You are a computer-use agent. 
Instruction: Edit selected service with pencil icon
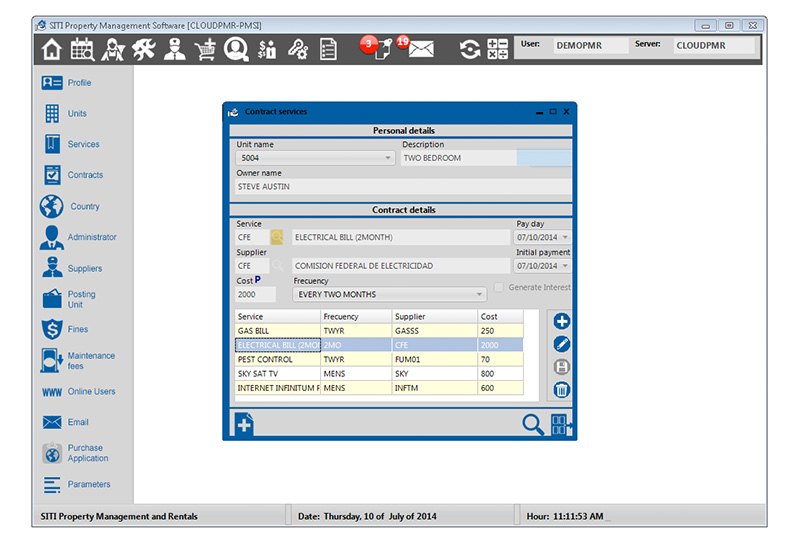(x=562, y=344)
